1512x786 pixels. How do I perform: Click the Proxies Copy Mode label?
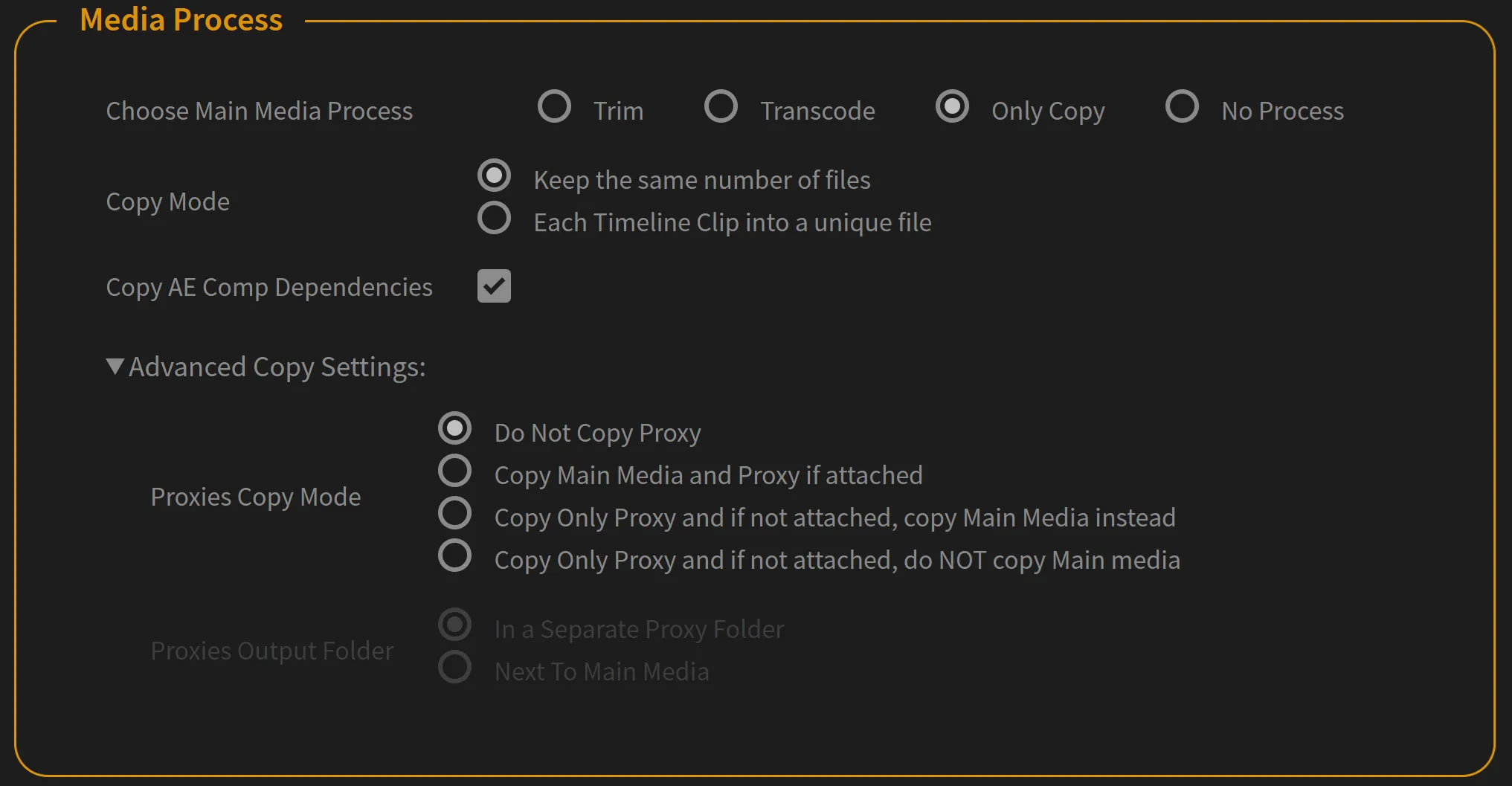tap(256, 497)
